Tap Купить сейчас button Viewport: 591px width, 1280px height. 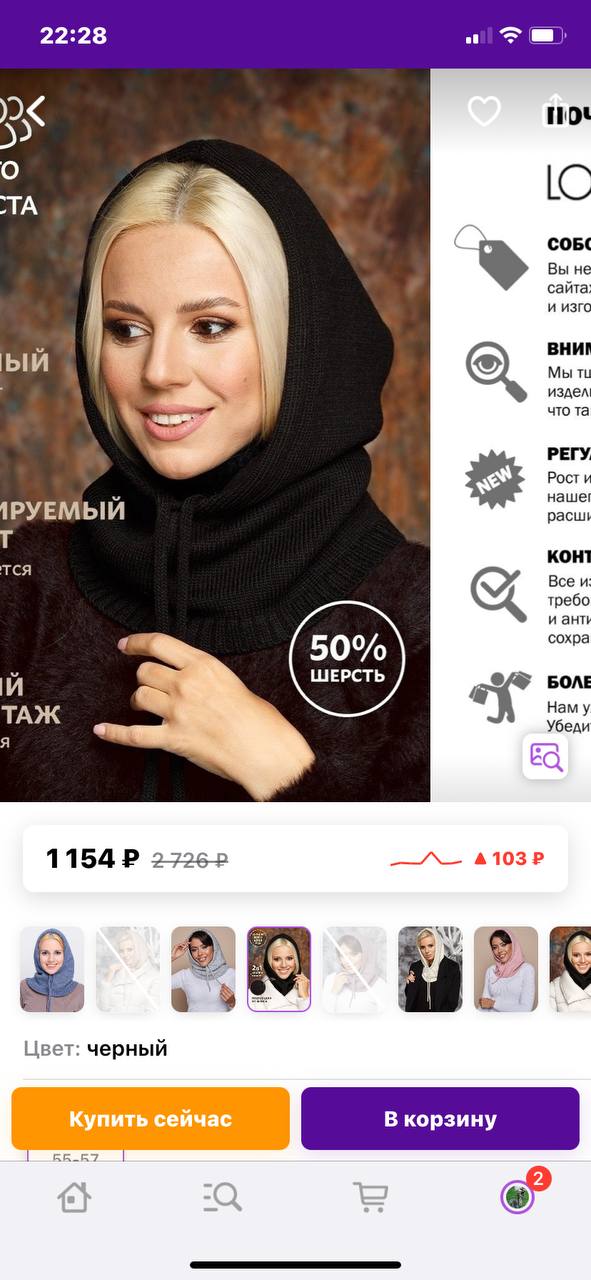point(150,1118)
